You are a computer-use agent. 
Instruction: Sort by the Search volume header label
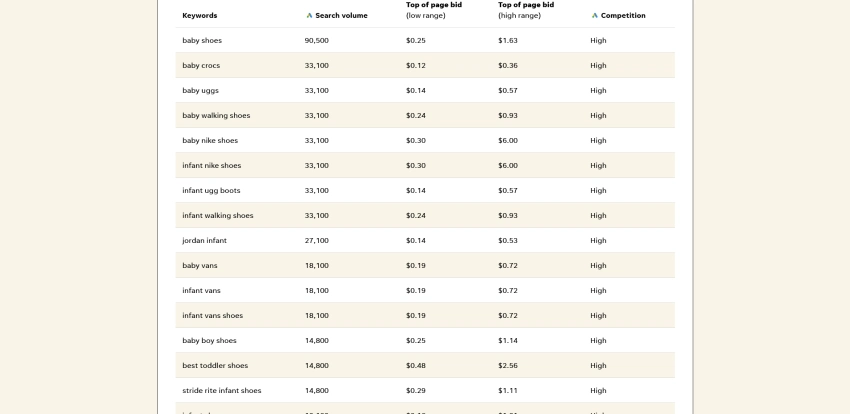click(x=341, y=16)
